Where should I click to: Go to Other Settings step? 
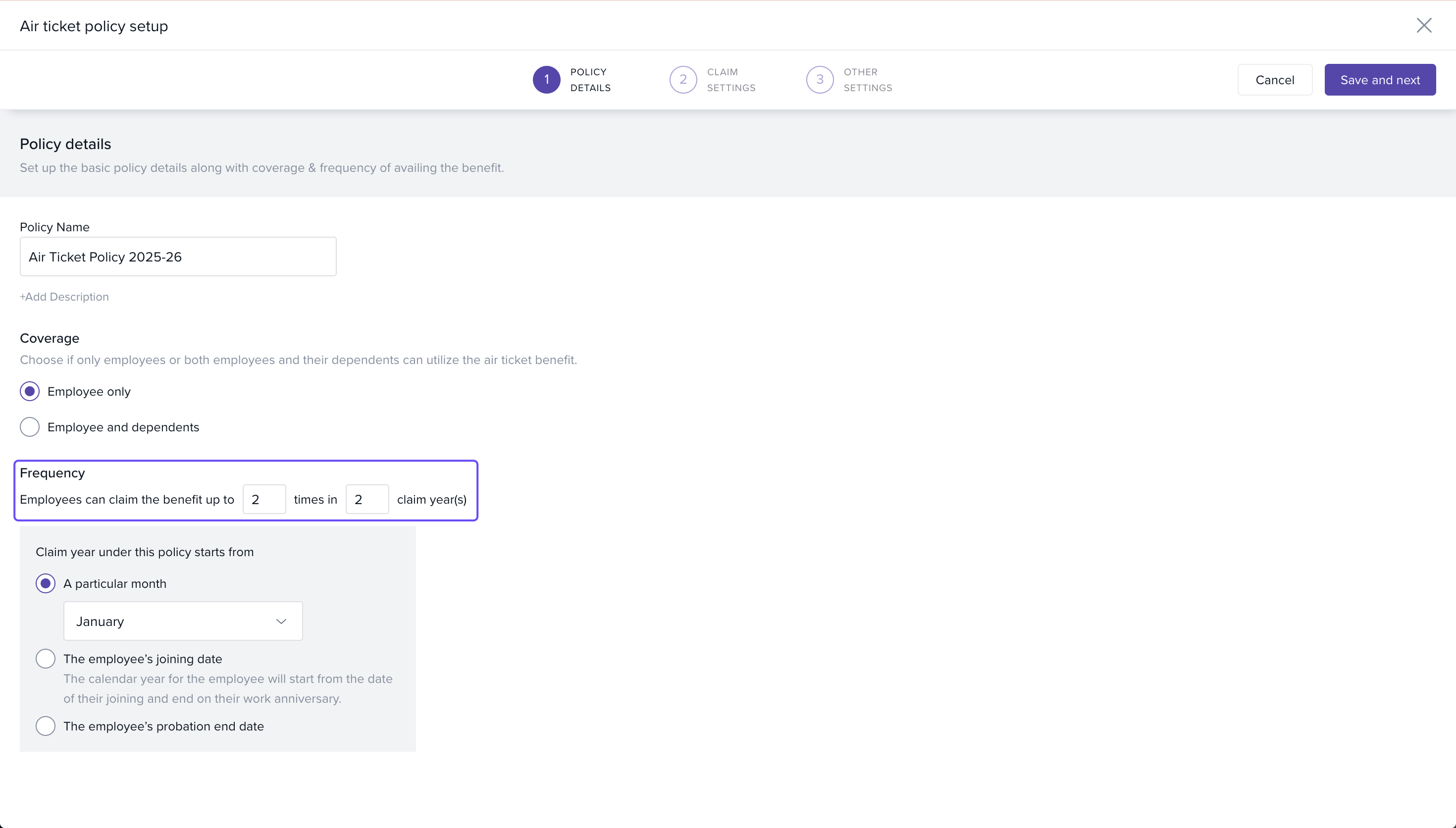click(x=867, y=80)
